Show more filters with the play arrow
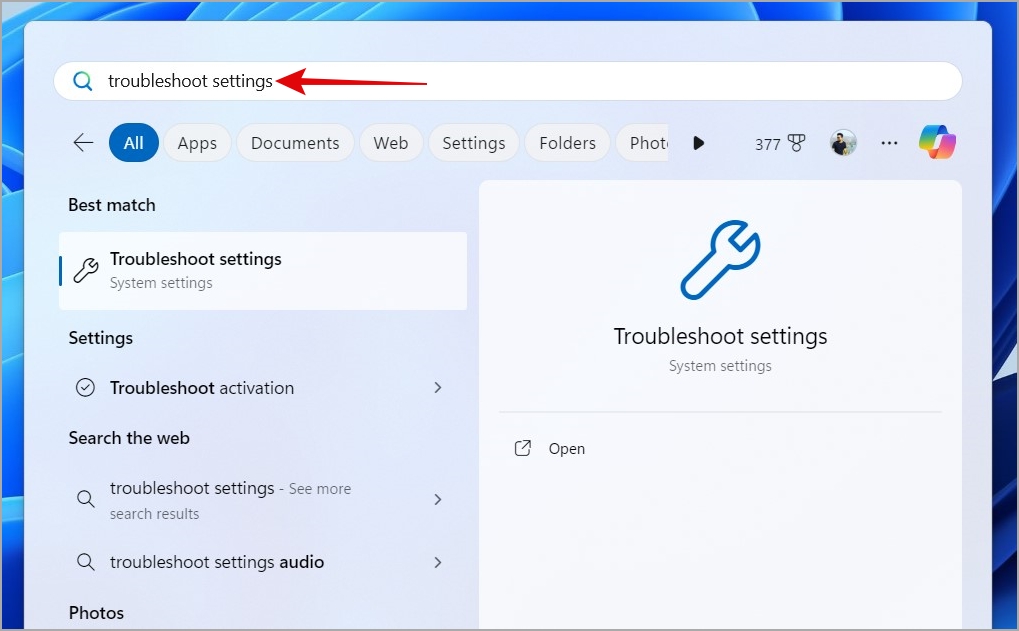The image size is (1019, 631). pyautogui.click(x=699, y=143)
